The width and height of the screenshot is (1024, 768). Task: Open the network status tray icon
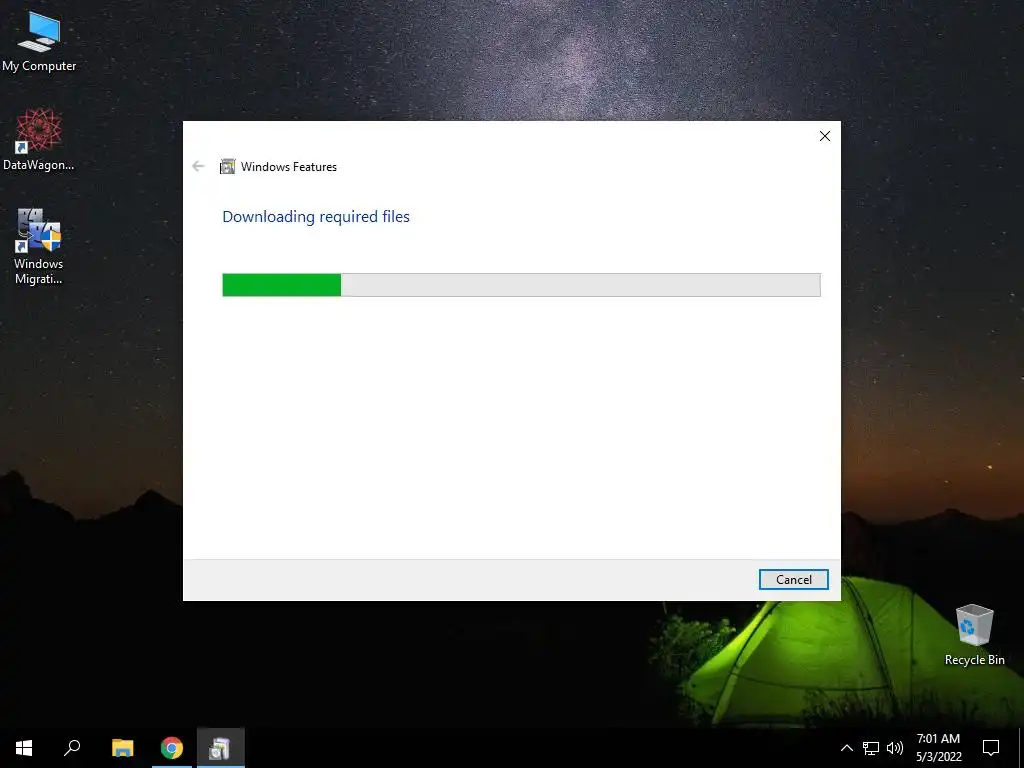coord(871,748)
